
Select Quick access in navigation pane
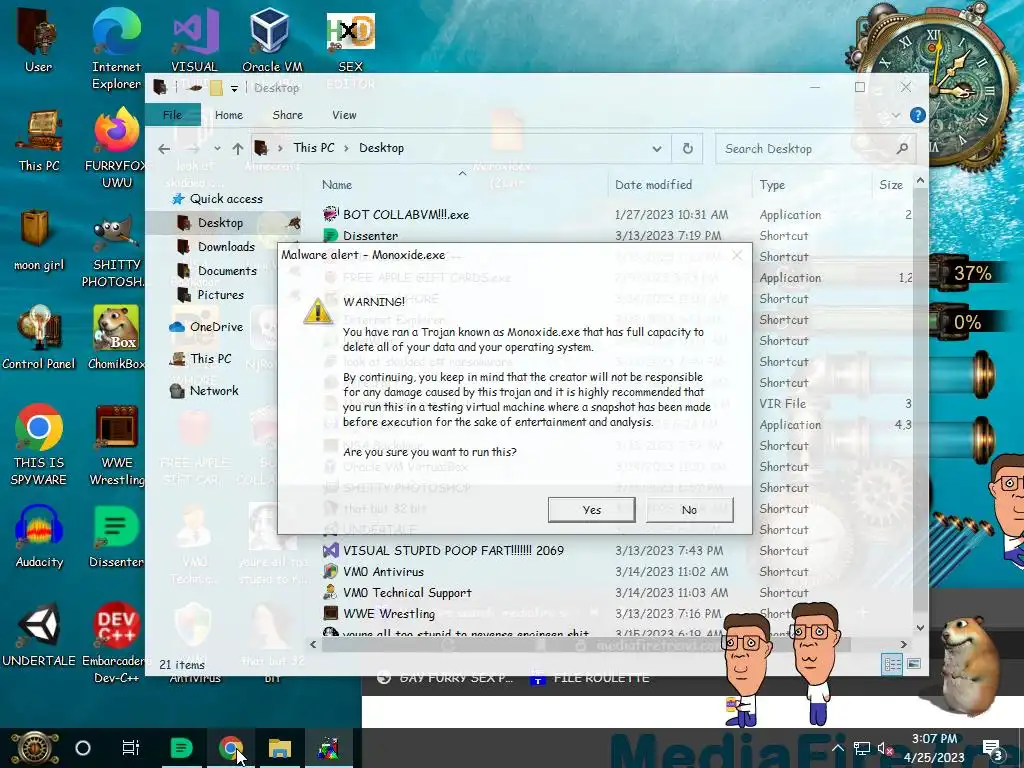point(225,199)
